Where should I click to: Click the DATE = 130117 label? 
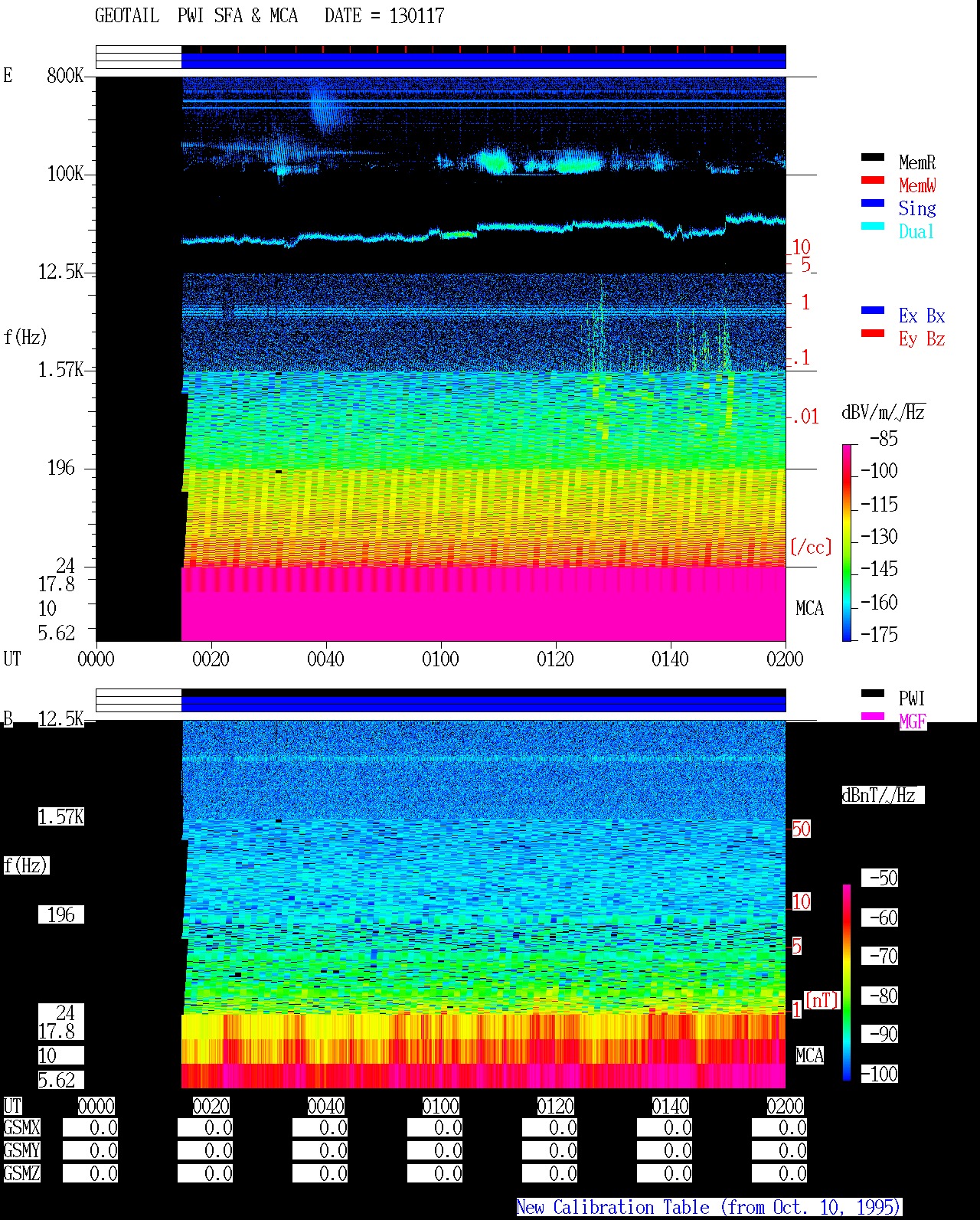tap(384, 15)
